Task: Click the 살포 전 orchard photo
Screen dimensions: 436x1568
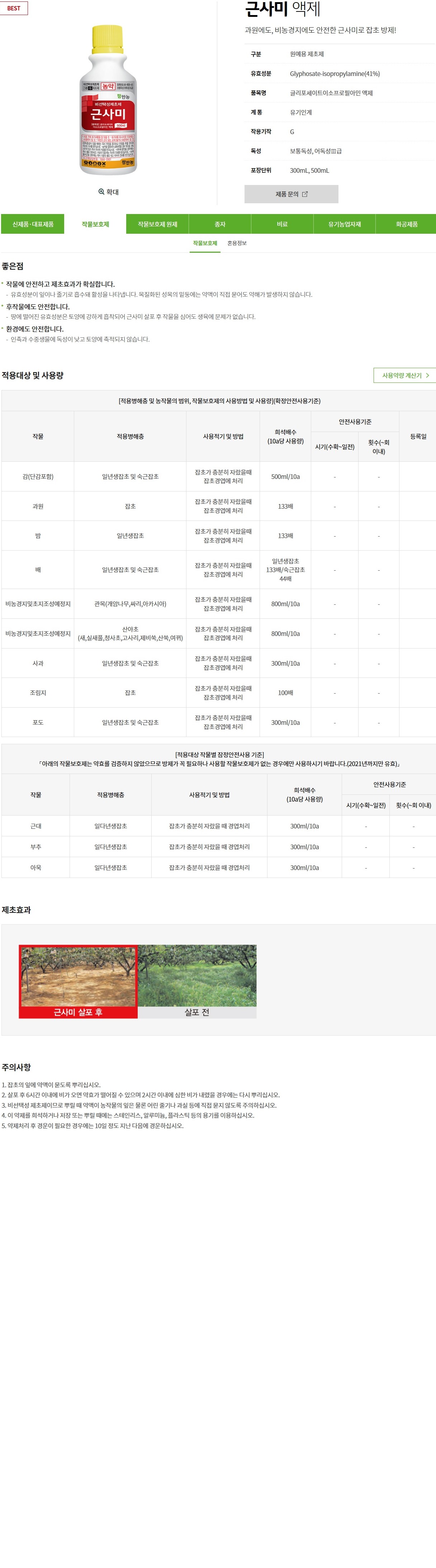Action: [x=197, y=980]
